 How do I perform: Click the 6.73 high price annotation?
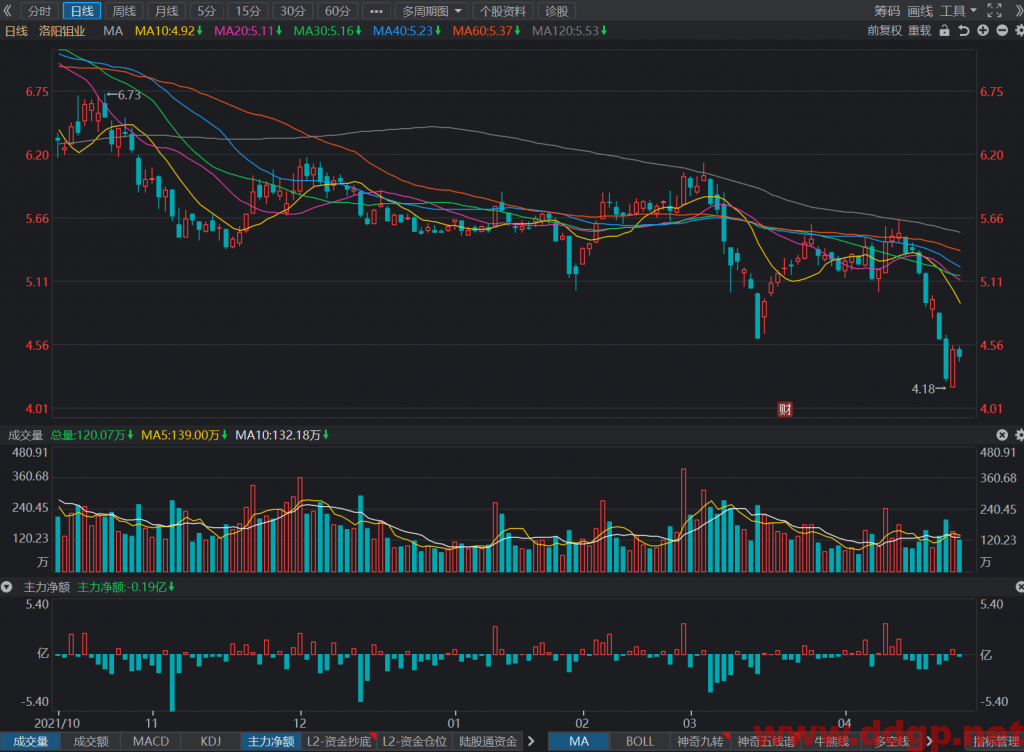pyautogui.click(x=124, y=95)
